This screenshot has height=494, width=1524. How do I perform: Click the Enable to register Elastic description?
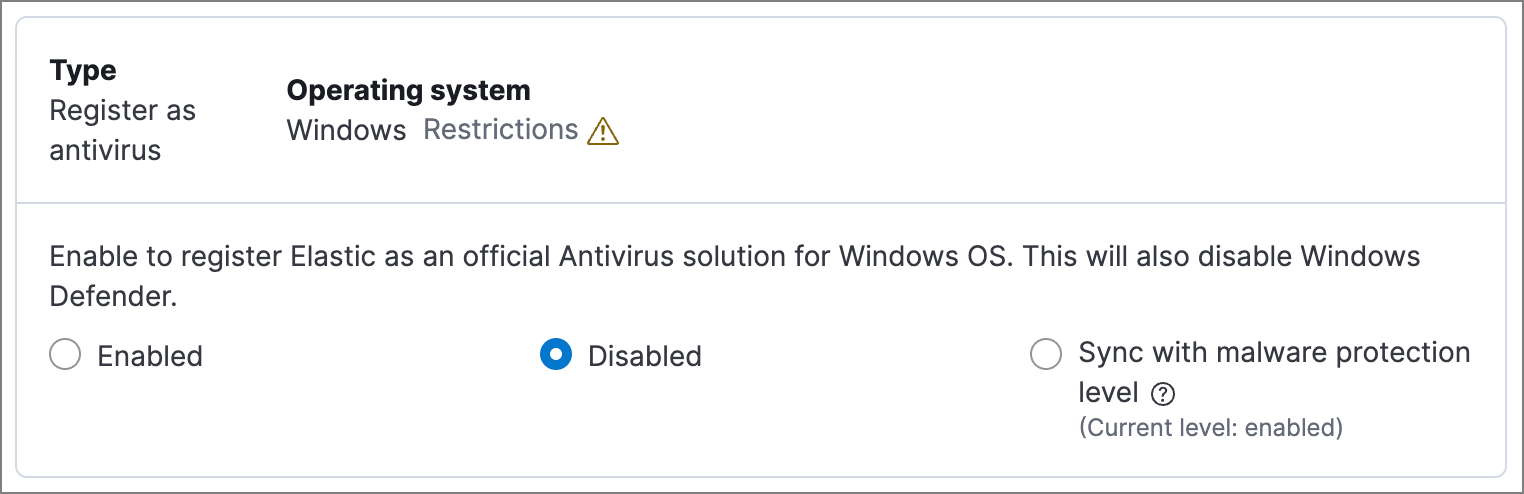400,256
